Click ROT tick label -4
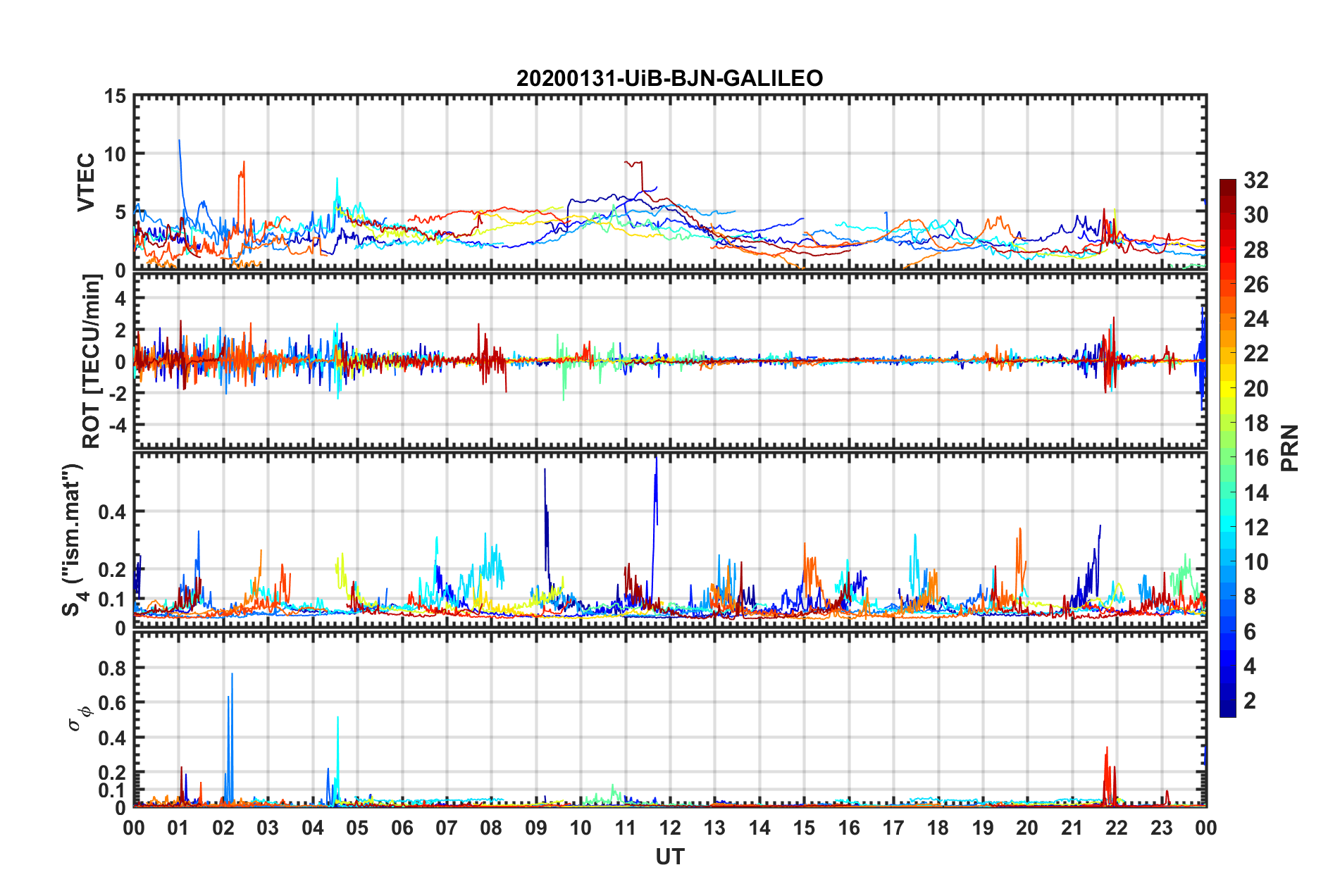Screen dimensions: 1340x896 (x=117, y=425)
